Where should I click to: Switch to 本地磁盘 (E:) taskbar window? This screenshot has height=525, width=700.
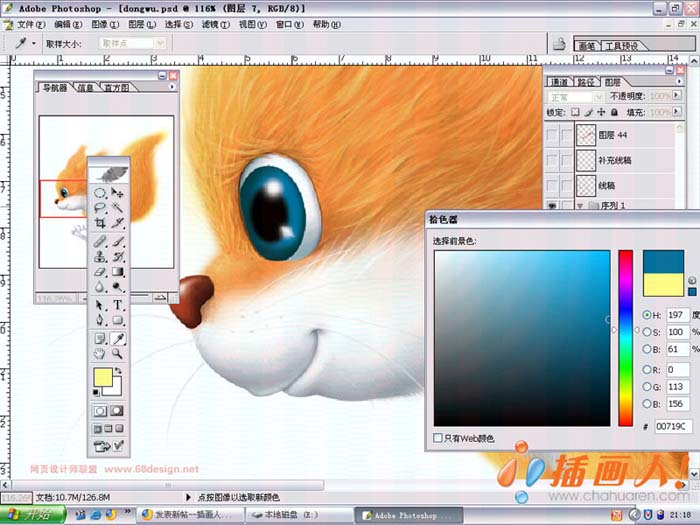click(x=299, y=515)
